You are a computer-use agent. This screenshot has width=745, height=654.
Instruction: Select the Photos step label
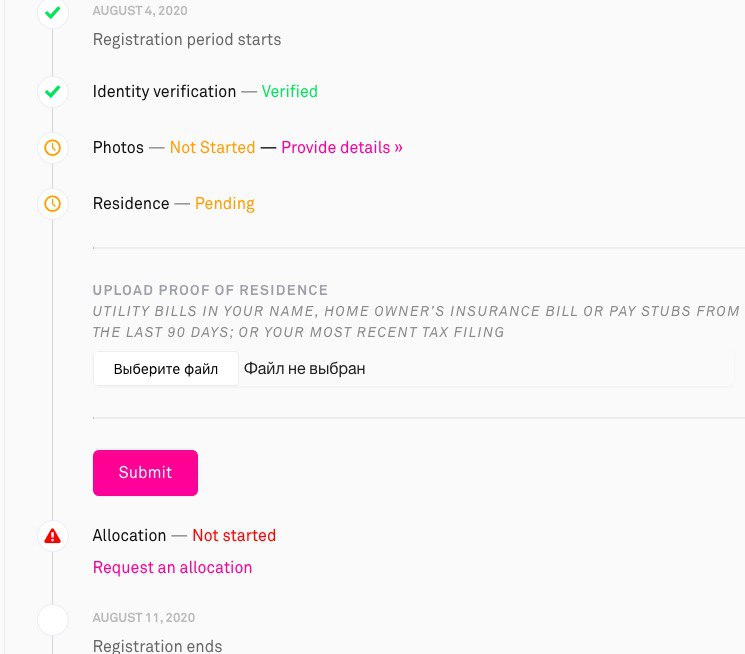tap(118, 147)
